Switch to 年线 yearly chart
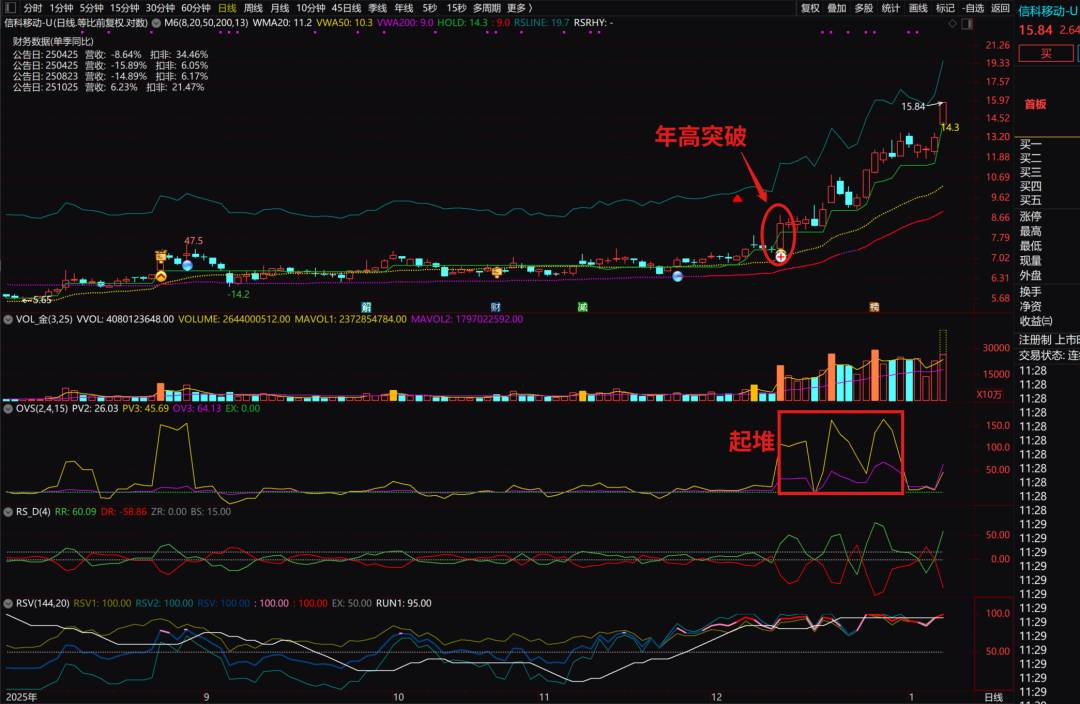Screen dimensions: 1080x704 [404, 8]
